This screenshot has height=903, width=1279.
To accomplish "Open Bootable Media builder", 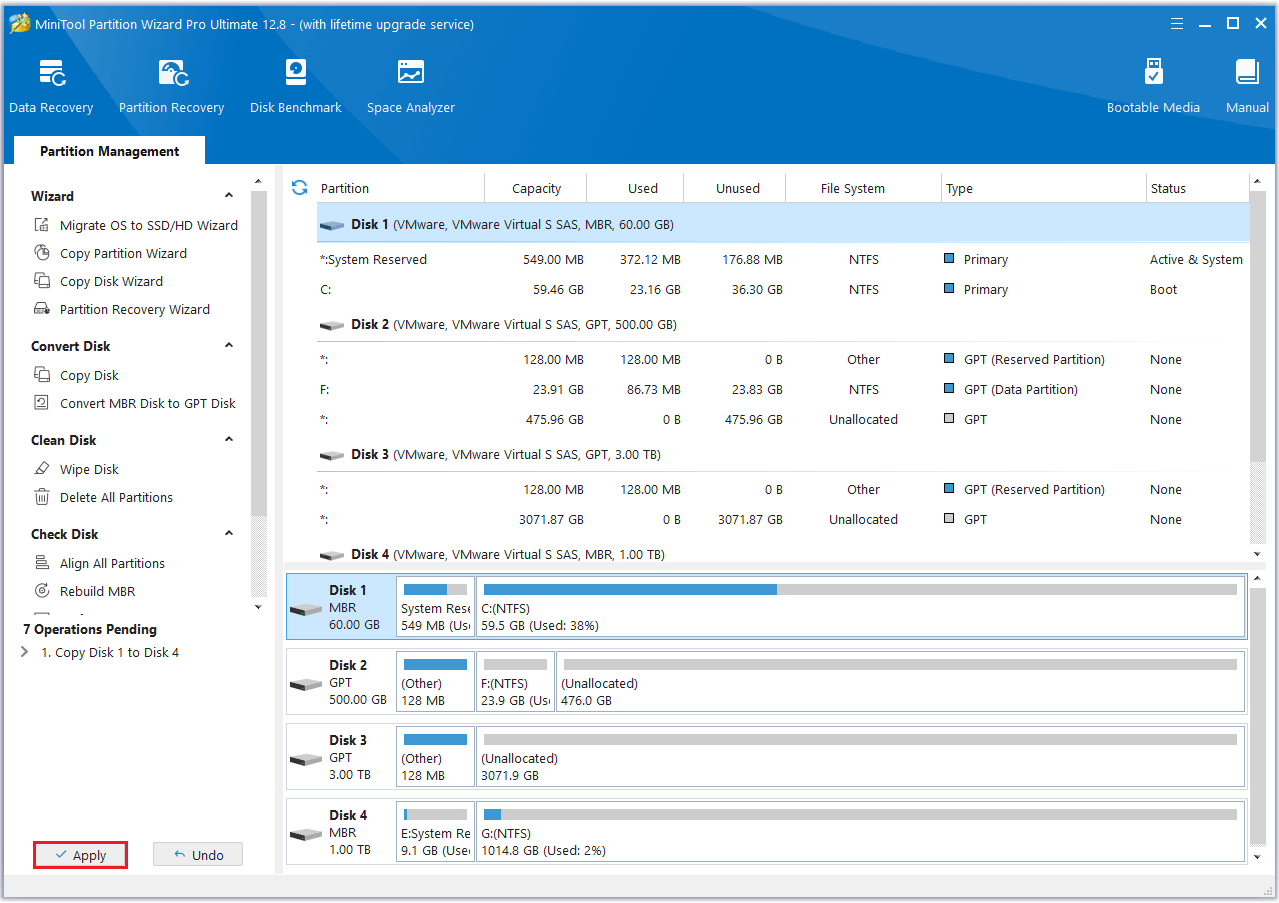I will point(1153,86).
